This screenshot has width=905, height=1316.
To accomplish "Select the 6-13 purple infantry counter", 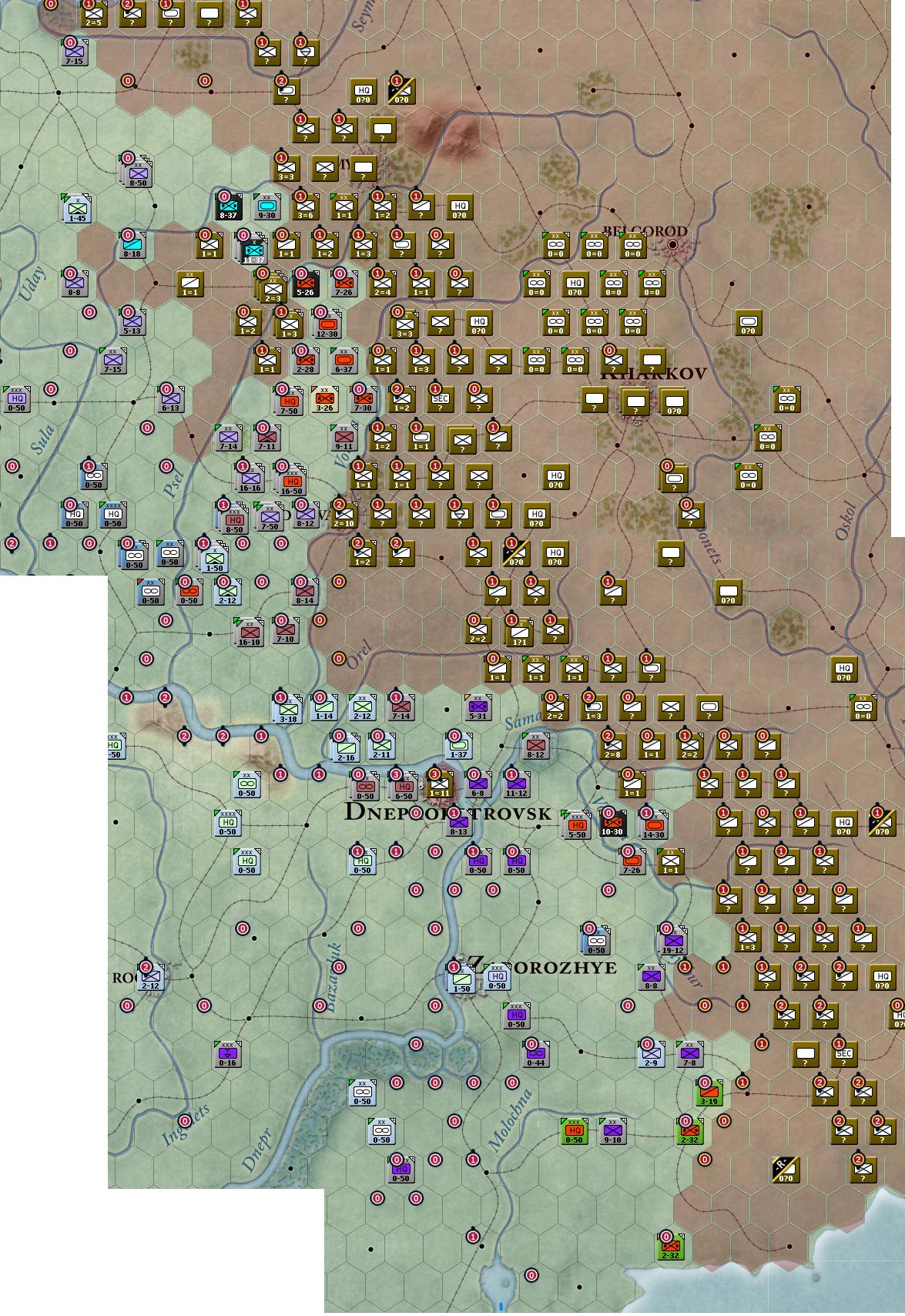I will tap(171, 399).
